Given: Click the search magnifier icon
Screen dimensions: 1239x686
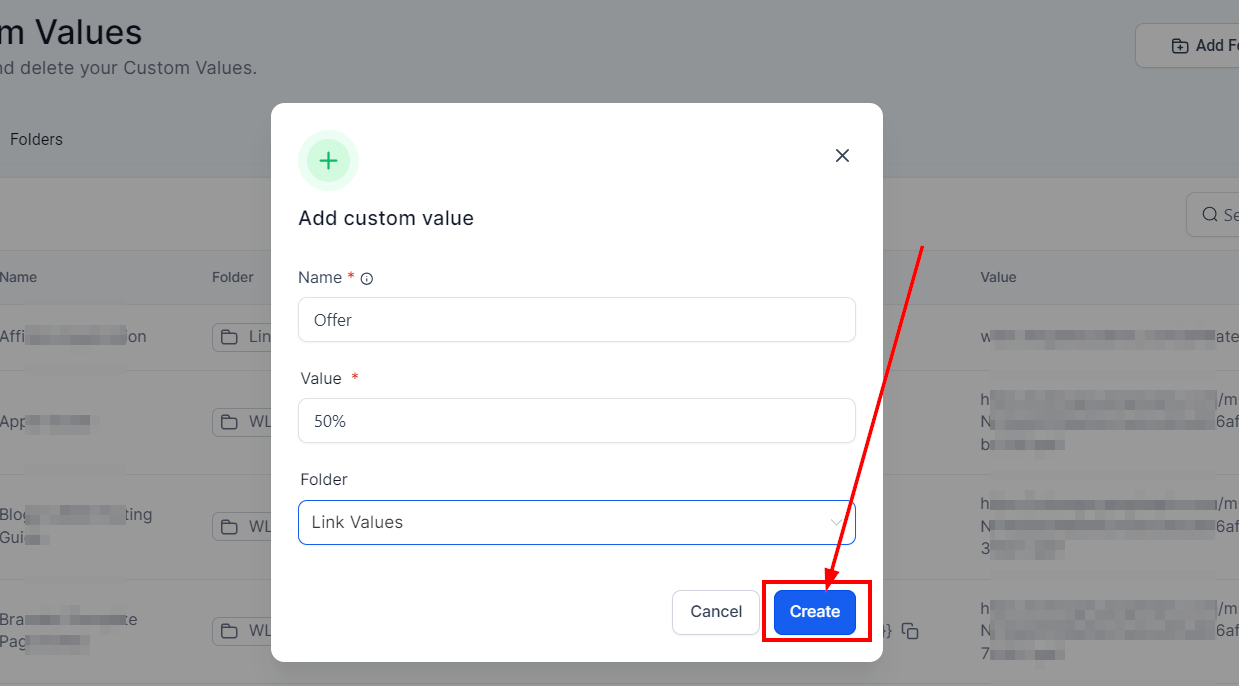Looking at the screenshot, I should click(1212, 215).
